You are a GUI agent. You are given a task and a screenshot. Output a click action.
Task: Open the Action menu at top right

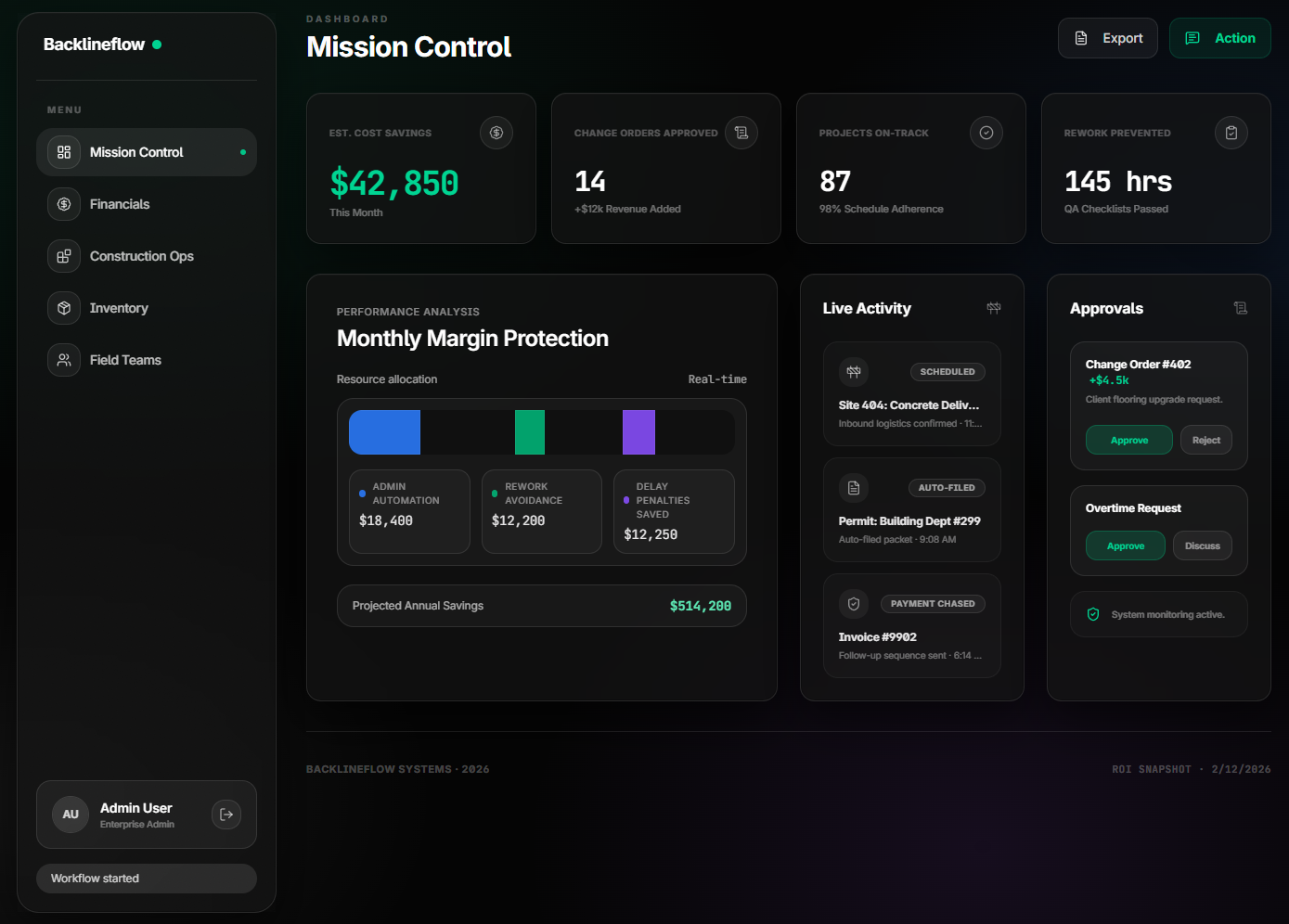point(1219,38)
